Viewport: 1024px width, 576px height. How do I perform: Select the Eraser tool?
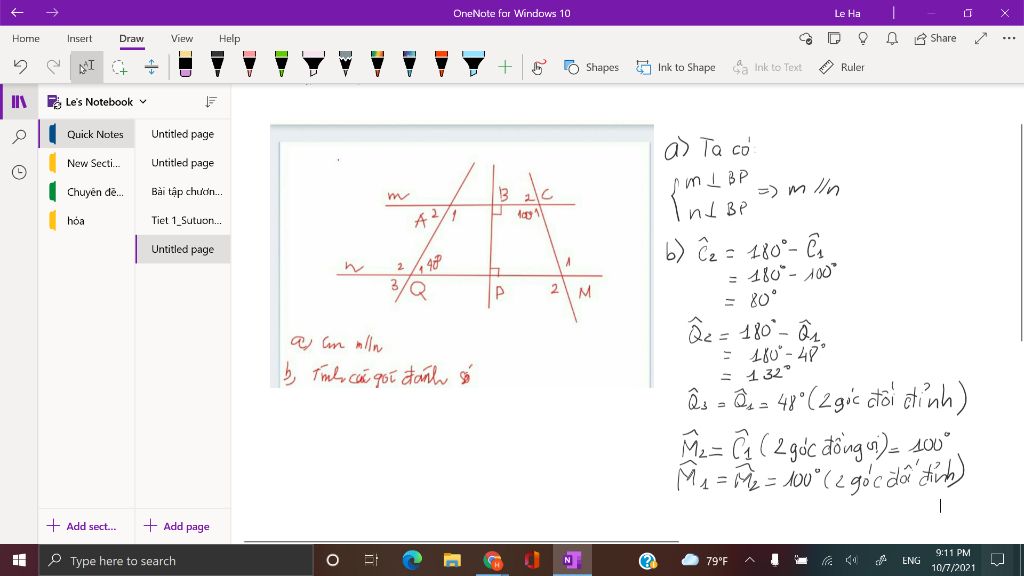click(185, 65)
